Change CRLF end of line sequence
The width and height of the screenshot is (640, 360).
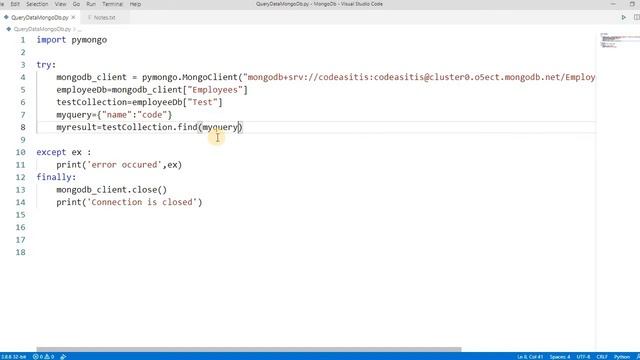(602, 357)
